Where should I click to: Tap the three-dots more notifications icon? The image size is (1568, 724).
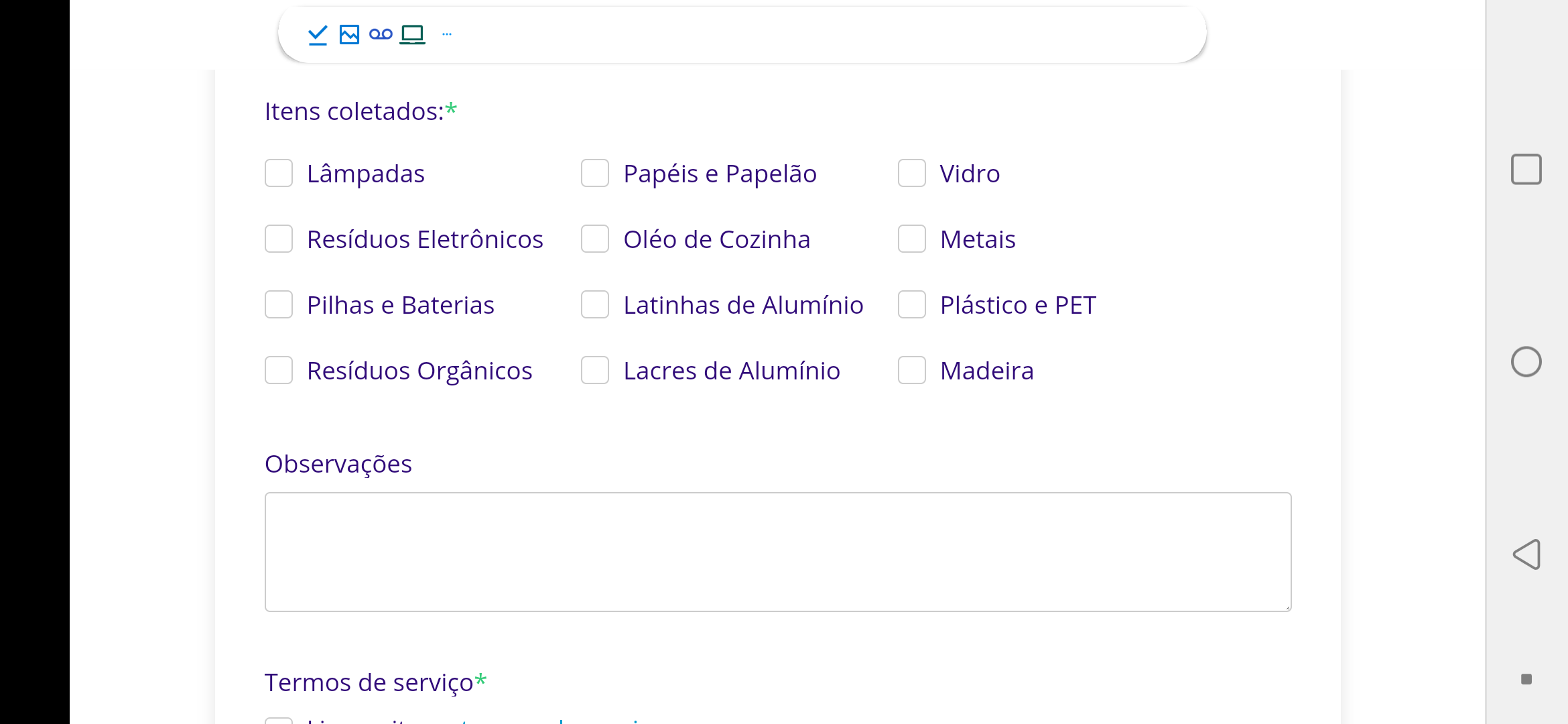tap(447, 34)
